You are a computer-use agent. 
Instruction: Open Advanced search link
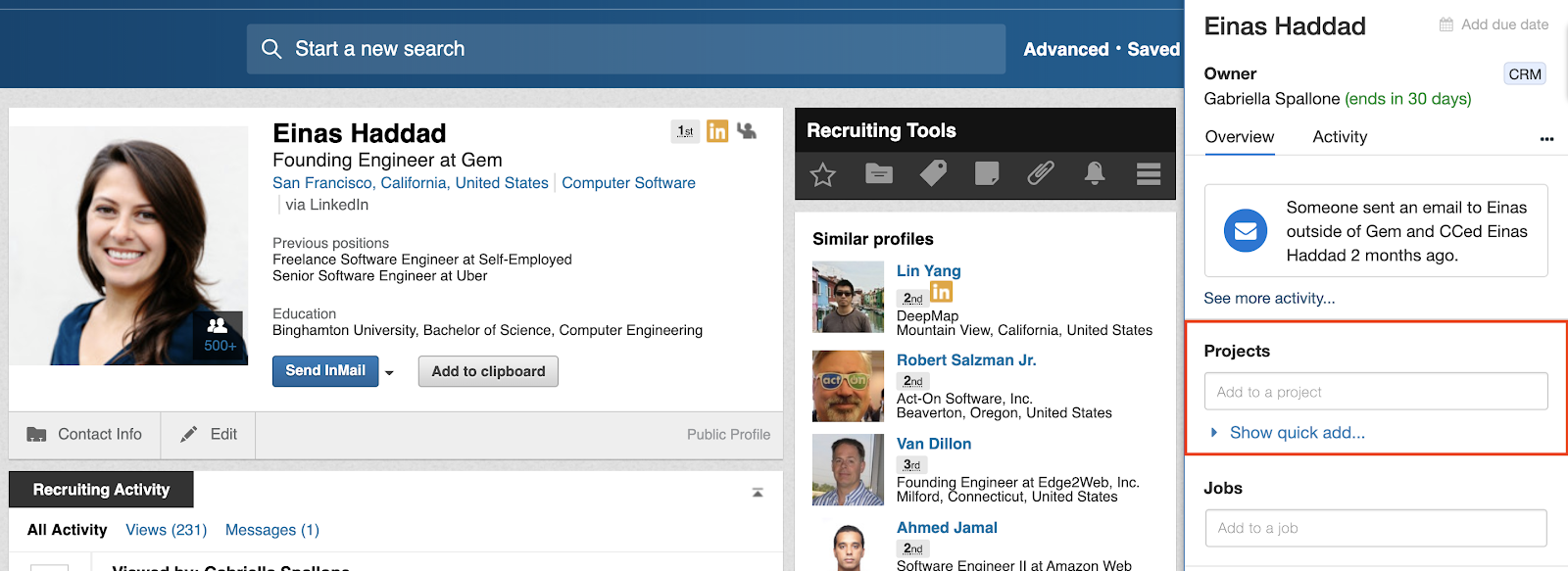tap(1066, 50)
